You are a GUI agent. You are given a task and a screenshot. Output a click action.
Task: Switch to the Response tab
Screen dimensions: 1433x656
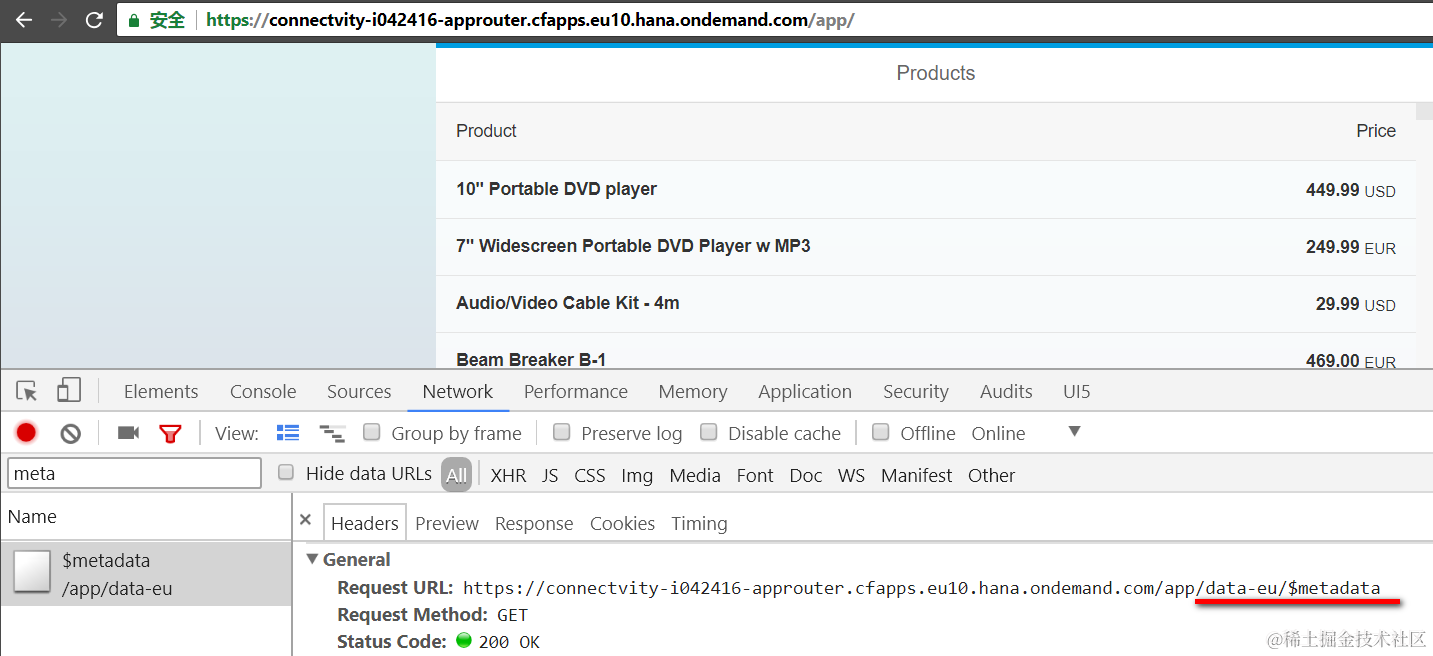[534, 523]
